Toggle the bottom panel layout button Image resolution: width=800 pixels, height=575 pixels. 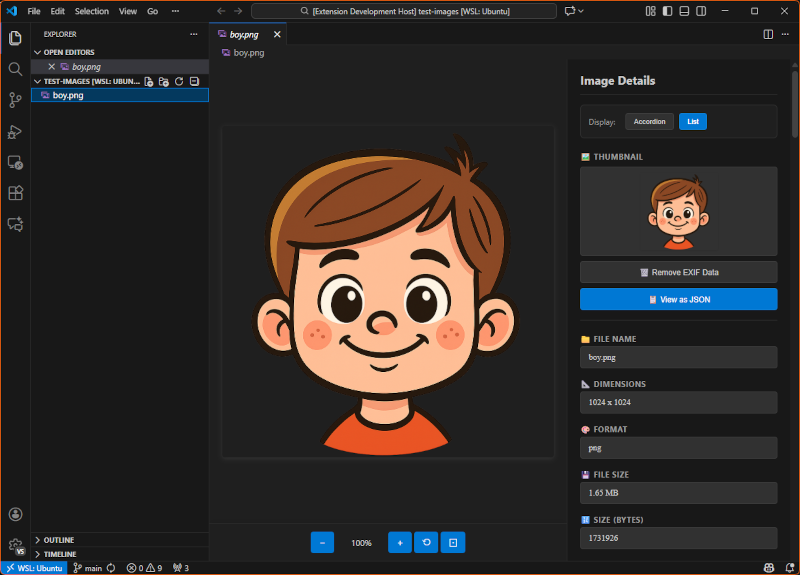point(682,11)
